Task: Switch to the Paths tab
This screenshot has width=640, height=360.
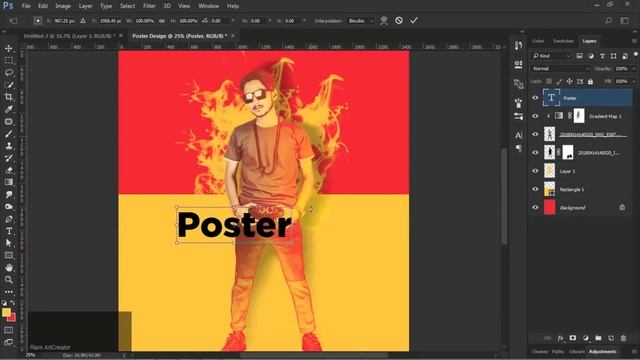Action: tap(558, 351)
